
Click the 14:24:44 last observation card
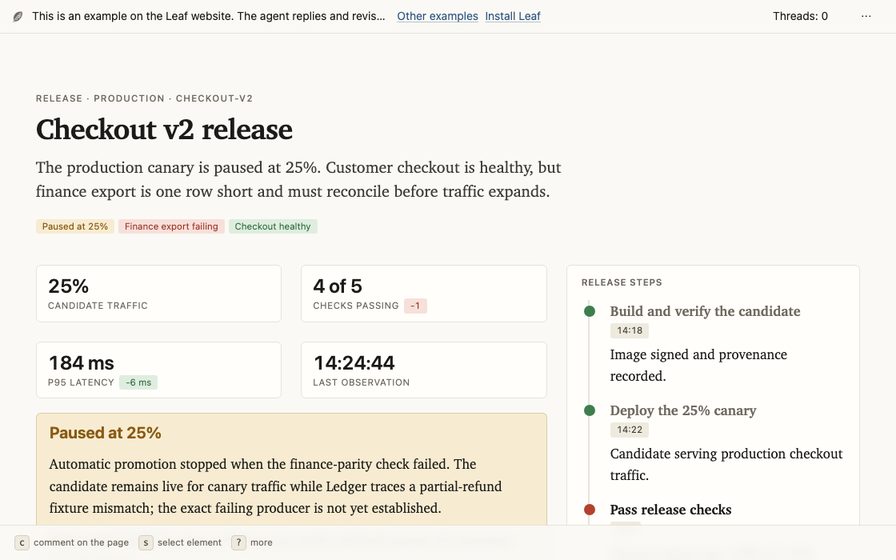coord(423,370)
